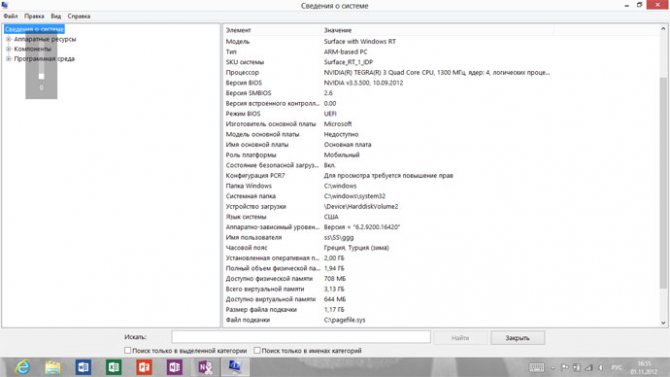The height and width of the screenshot is (377, 670).
Task: Open Internet Explorer from the taskbar
Action: pyautogui.click(x=22, y=367)
